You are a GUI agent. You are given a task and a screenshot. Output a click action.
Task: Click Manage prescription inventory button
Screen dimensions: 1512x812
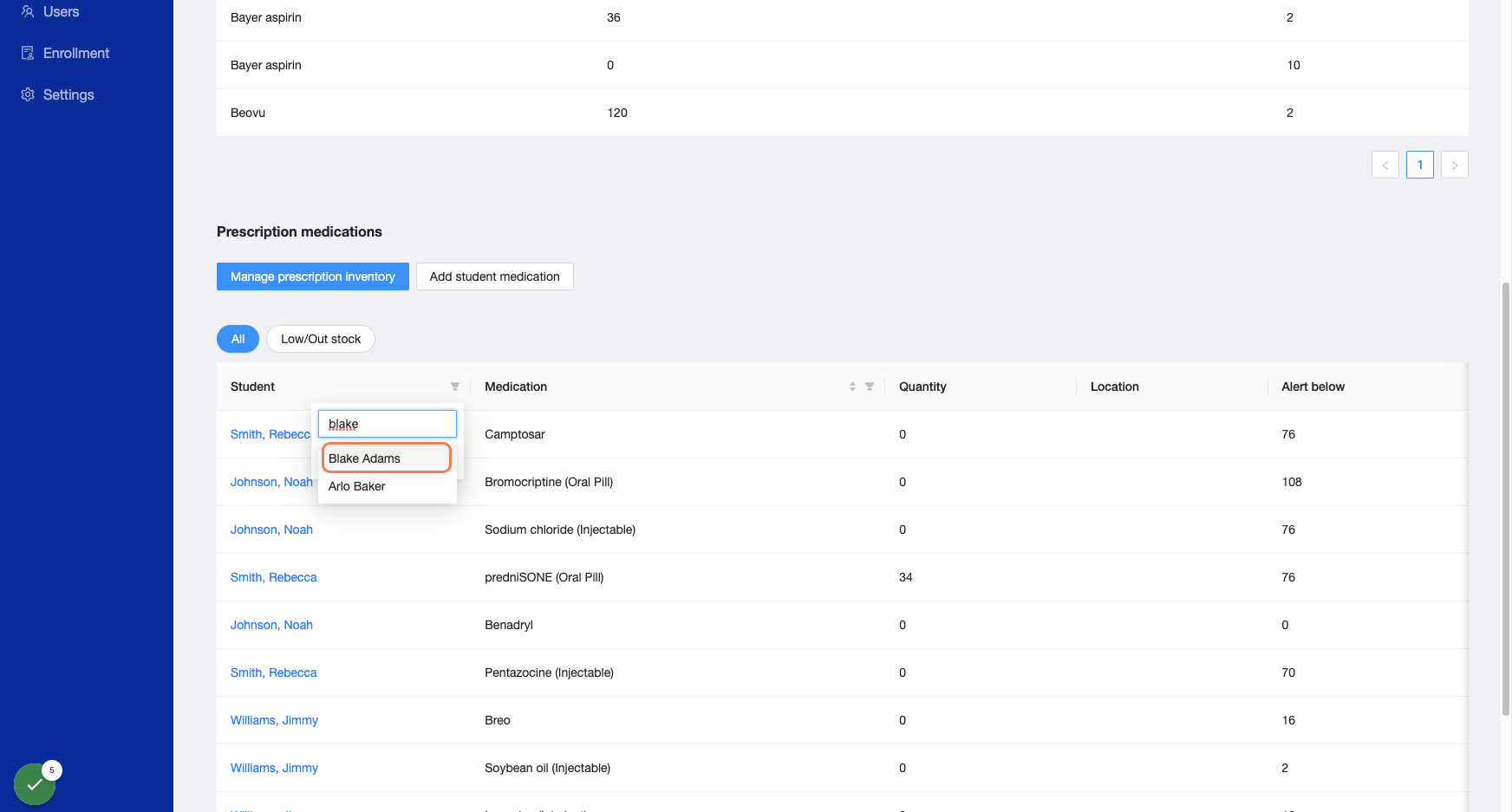click(313, 276)
